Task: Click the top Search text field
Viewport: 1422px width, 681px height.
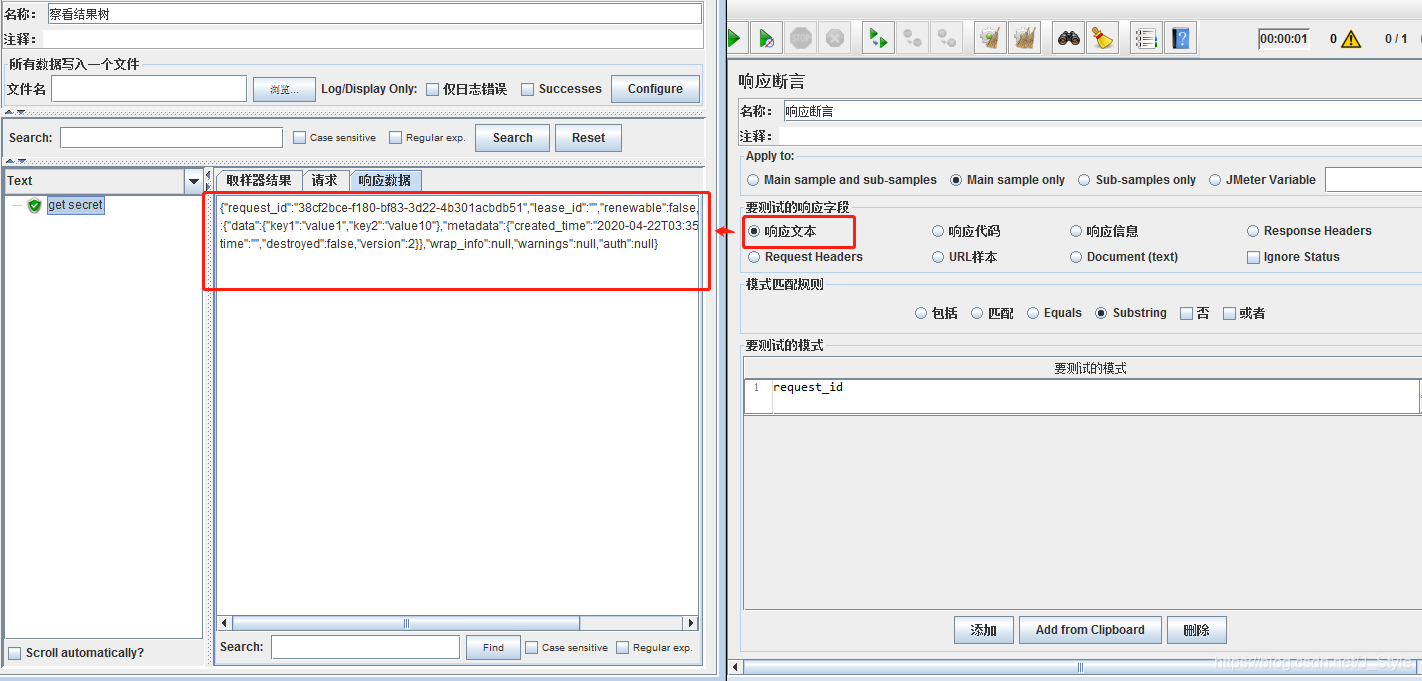Action: tap(171, 138)
